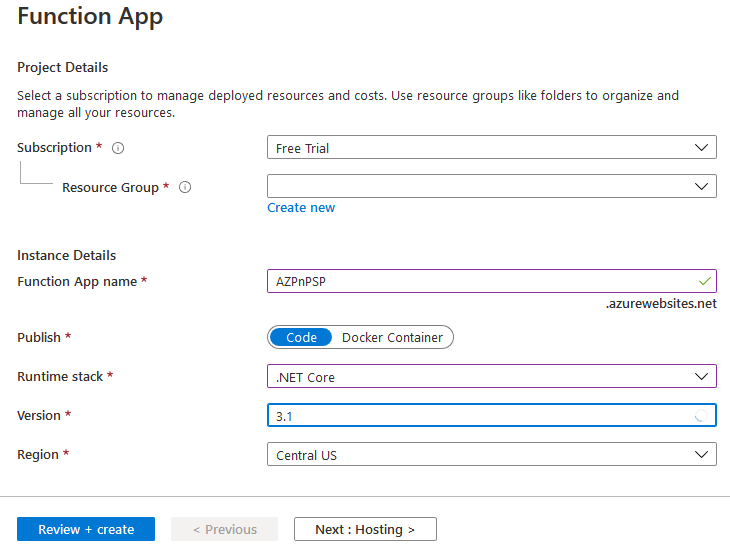Select the Docker Container publish option
The height and width of the screenshot is (548, 730).
(x=392, y=337)
